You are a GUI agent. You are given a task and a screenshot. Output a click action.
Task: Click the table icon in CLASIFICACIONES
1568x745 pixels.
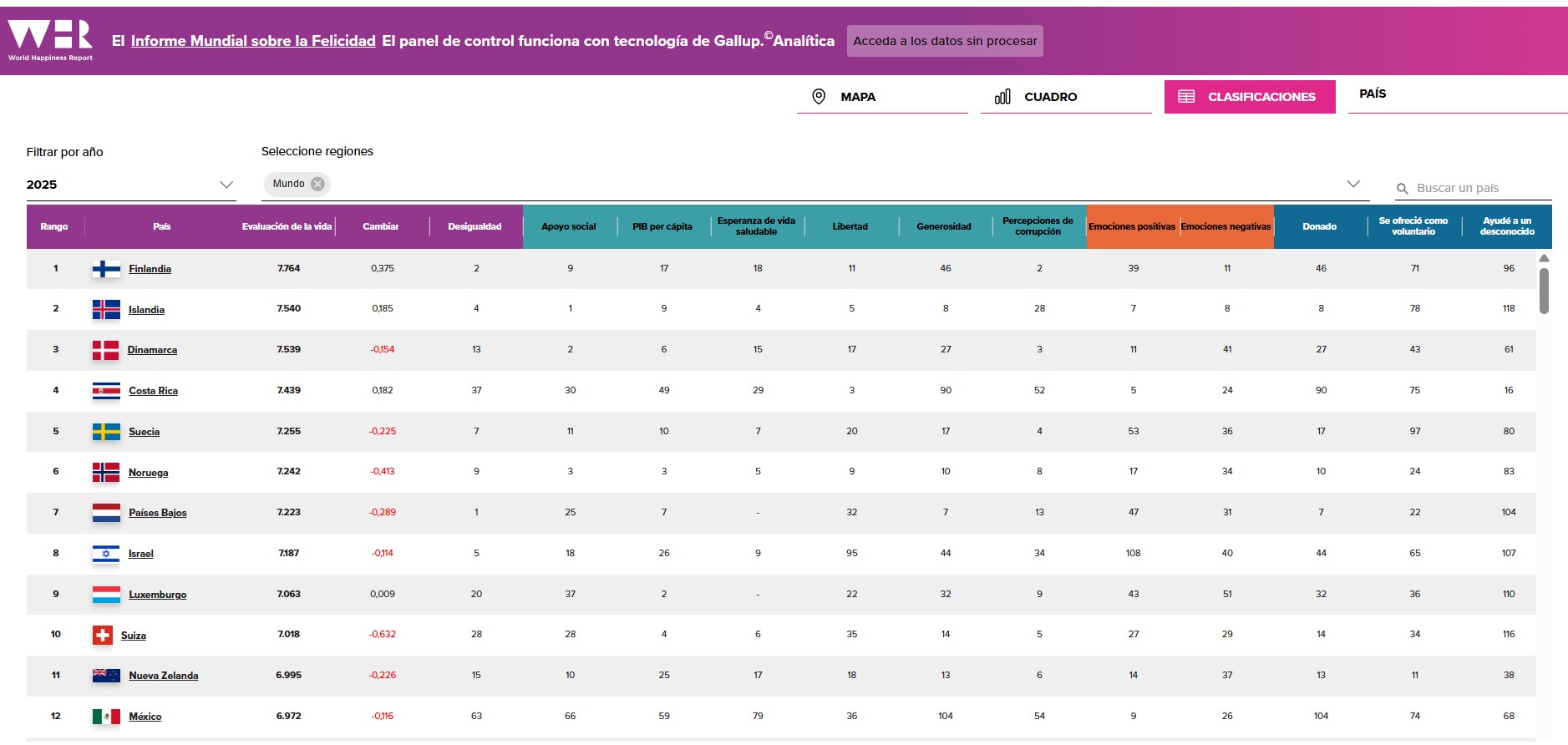(x=1186, y=97)
